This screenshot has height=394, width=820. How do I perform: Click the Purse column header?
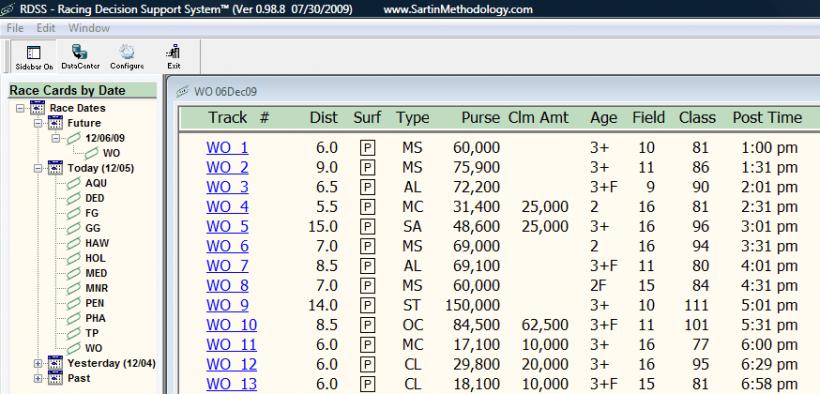point(480,118)
